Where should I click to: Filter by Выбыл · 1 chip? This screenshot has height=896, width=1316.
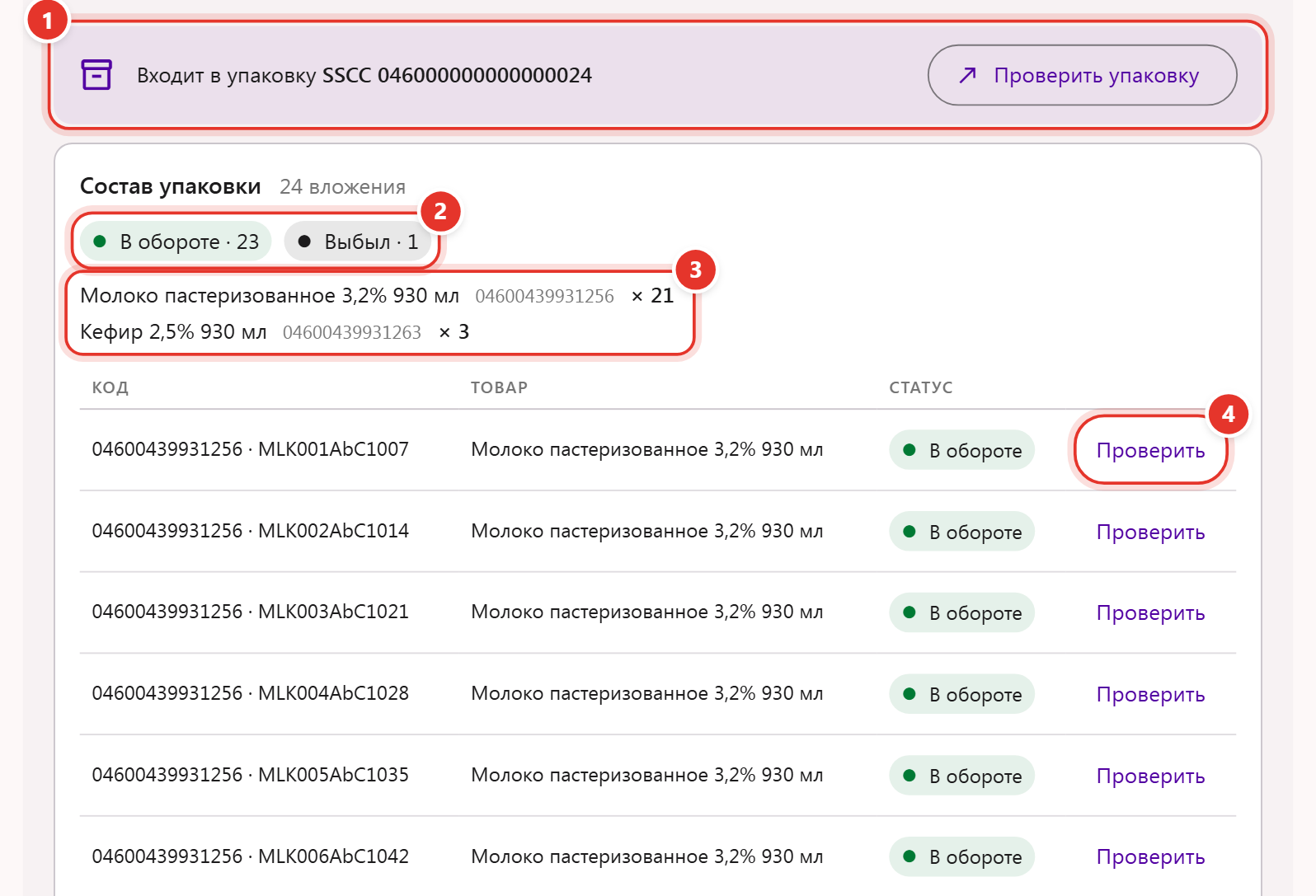(x=357, y=242)
